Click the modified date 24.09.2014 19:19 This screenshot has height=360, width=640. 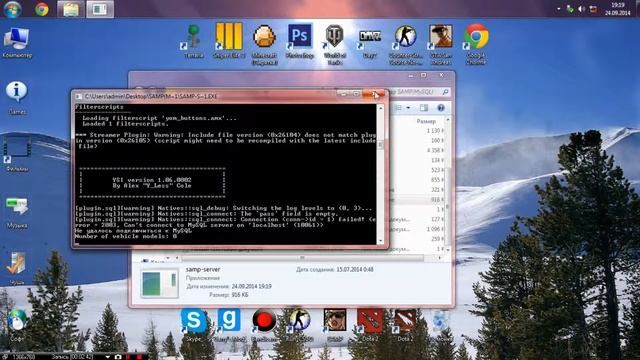pos(251,287)
